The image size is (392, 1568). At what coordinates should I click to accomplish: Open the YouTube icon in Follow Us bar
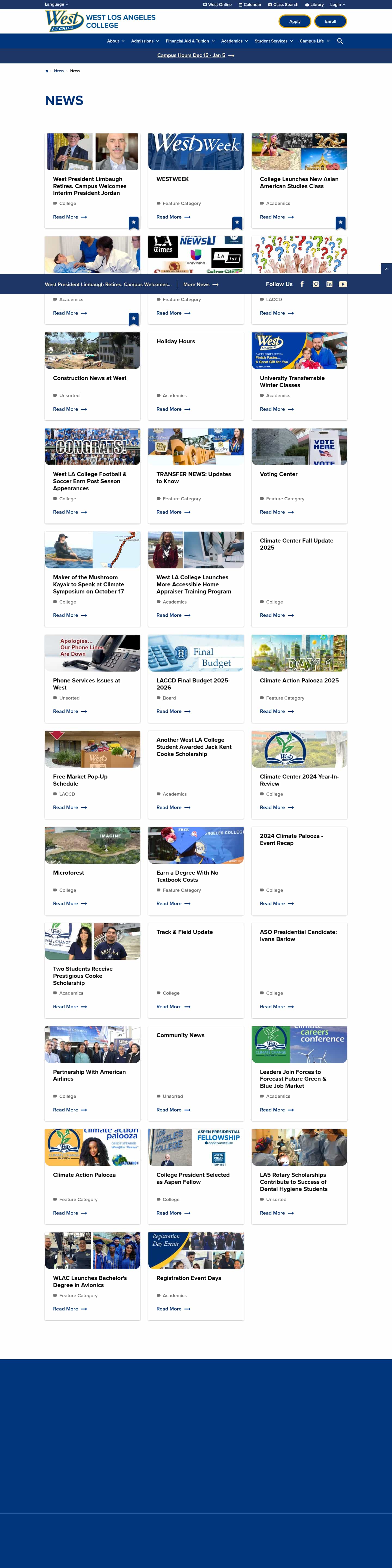(343, 284)
